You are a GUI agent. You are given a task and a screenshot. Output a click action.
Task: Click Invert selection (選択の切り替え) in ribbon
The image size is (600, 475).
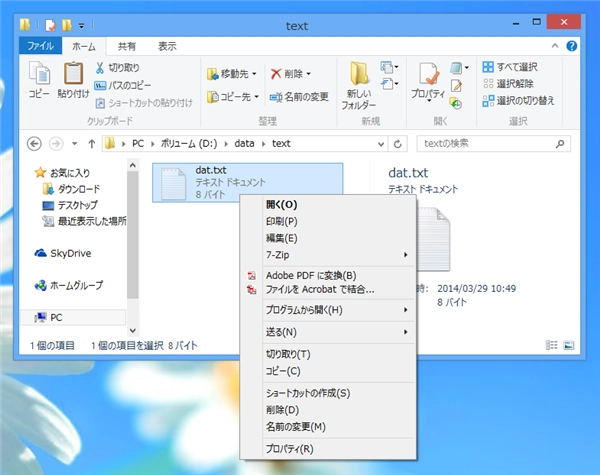(518, 101)
